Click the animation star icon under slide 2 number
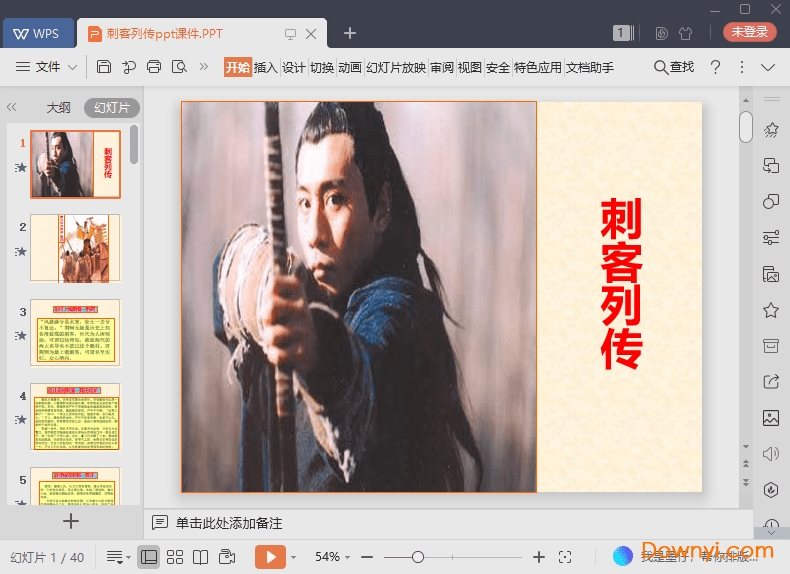Image resolution: width=790 pixels, height=574 pixels. [21, 251]
